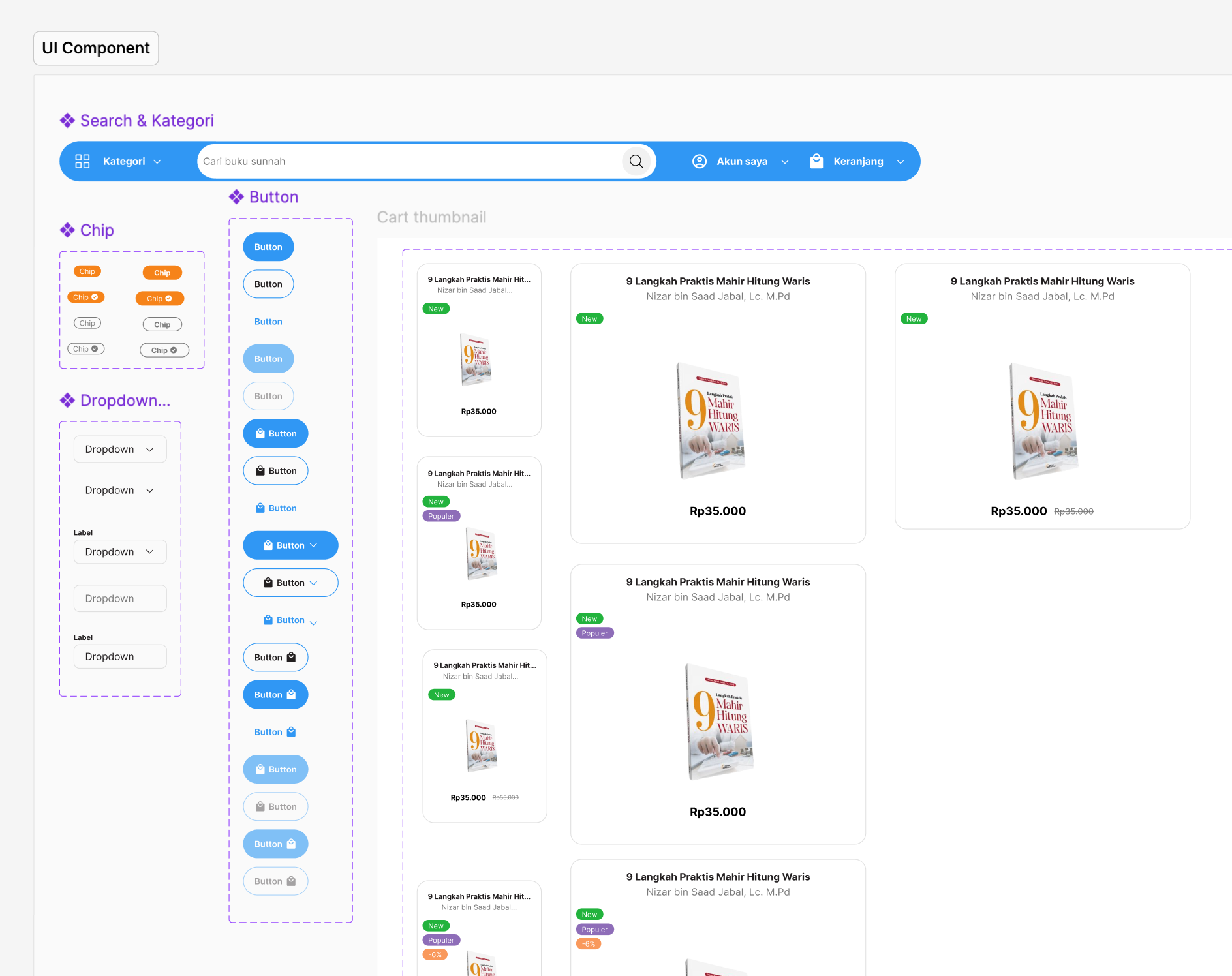Click the bag icon on the trailing-icon Button
1232x976 pixels.
[x=290, y=657]
